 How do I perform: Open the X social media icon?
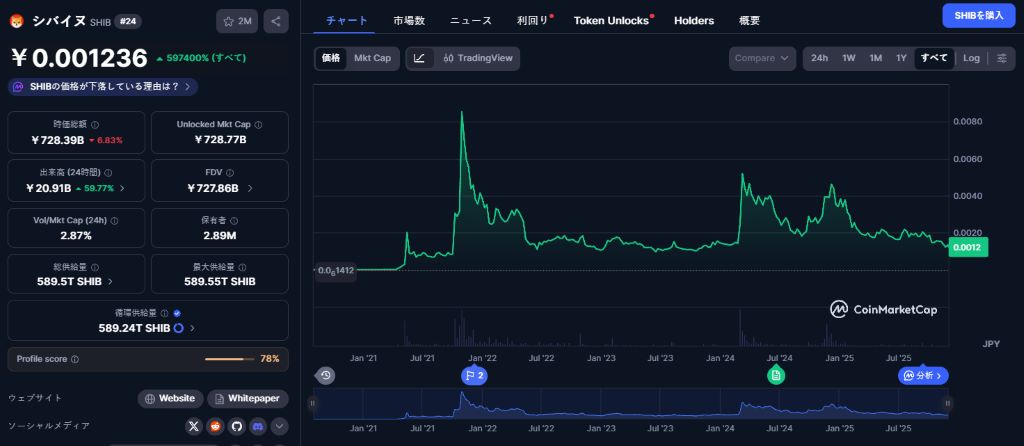[193, 426]
